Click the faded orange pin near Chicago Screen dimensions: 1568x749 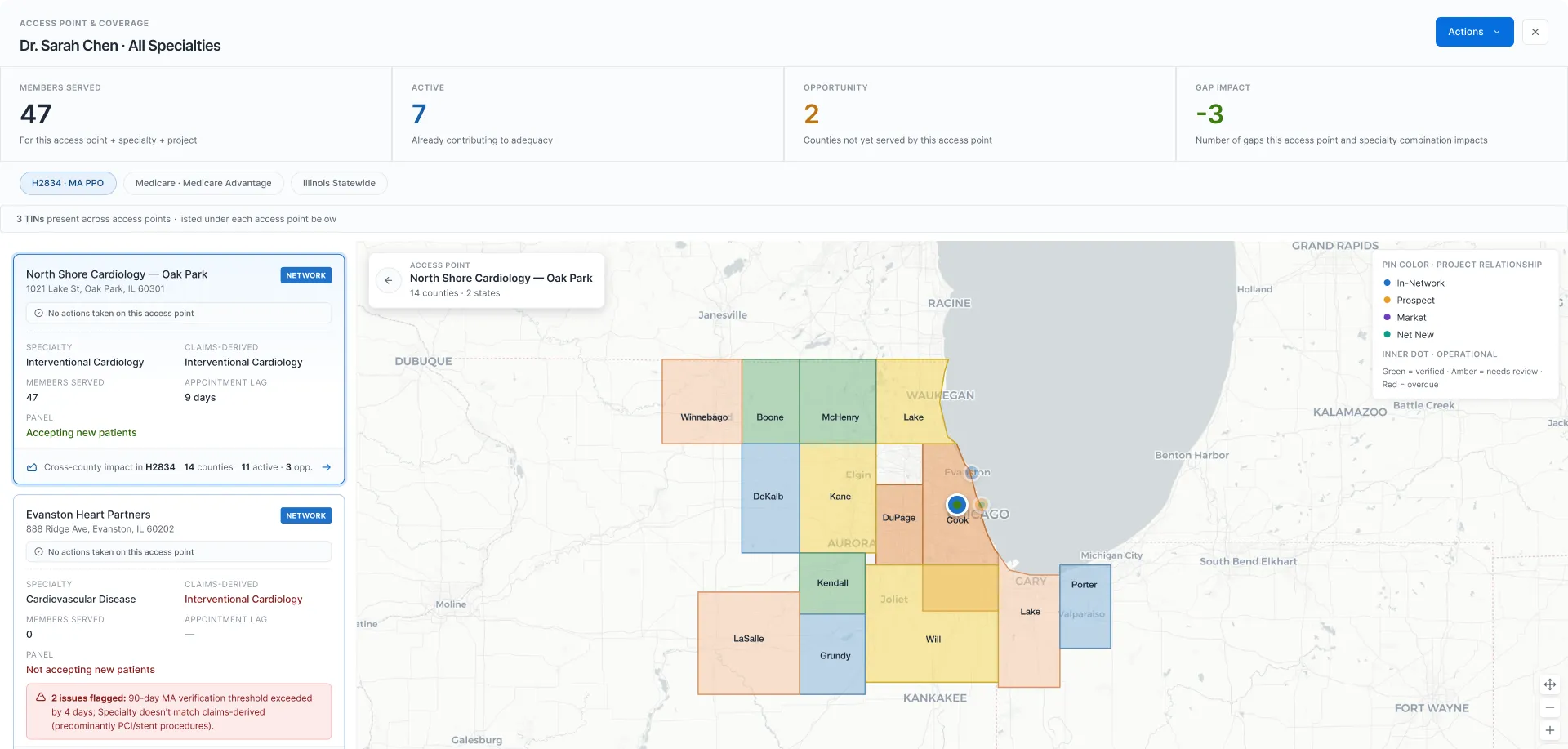pos(982,505)
